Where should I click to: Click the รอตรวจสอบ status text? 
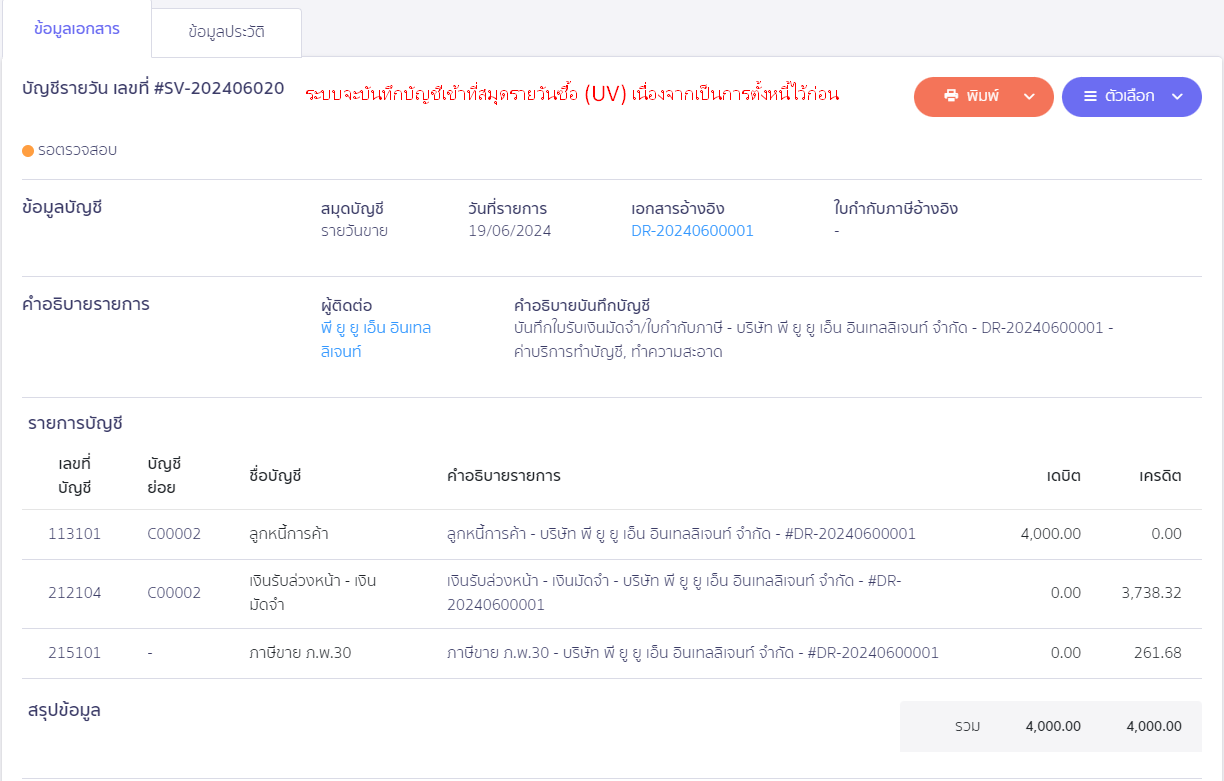[77, 150]
